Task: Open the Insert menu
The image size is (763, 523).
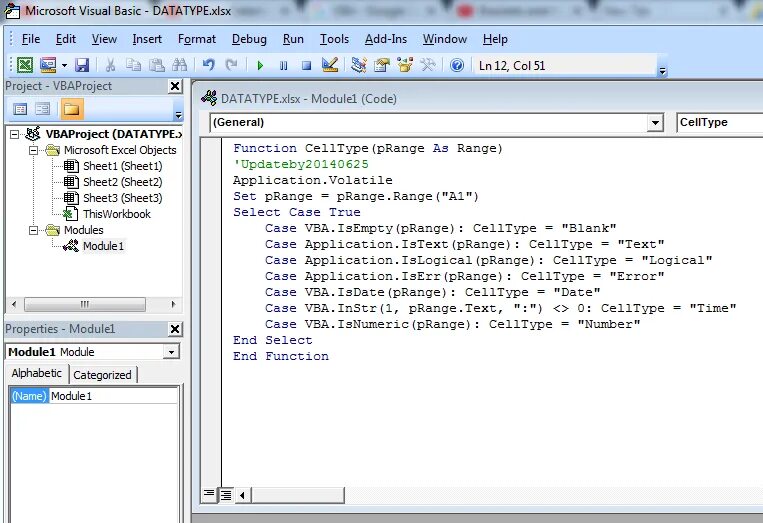Action: (147, 39)
